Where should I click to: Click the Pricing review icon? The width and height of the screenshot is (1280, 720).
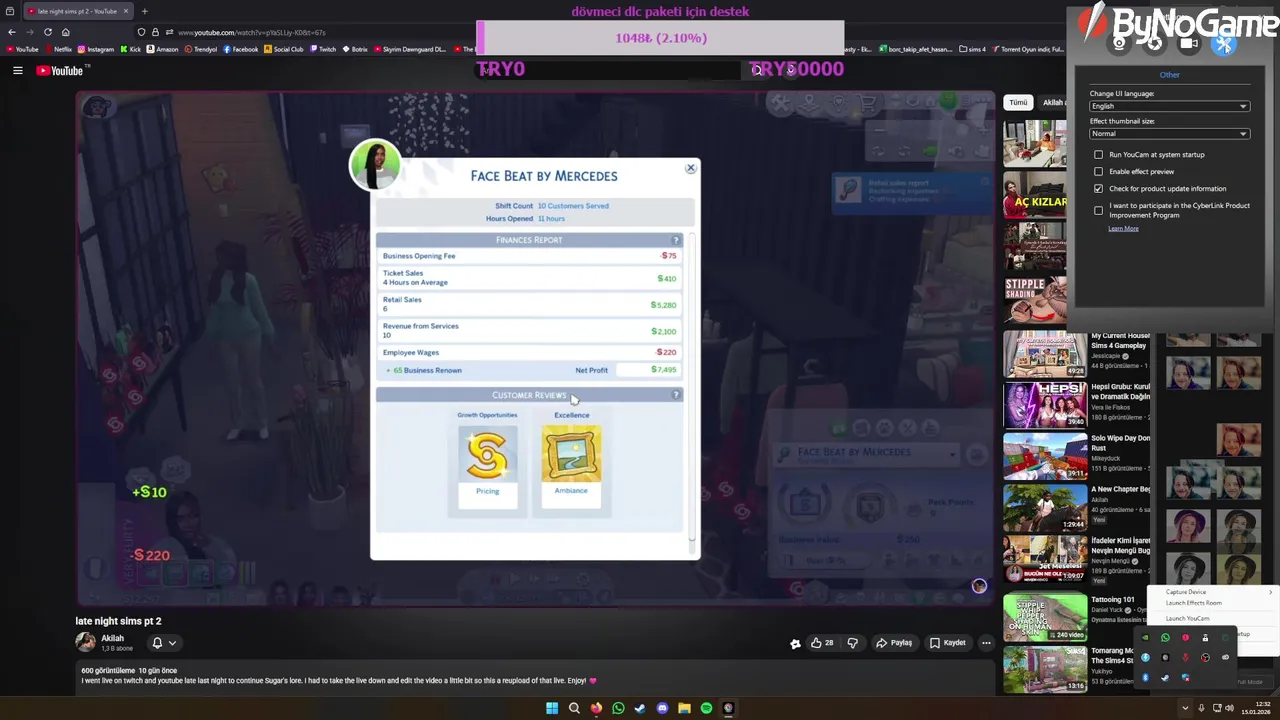[487, 455]
